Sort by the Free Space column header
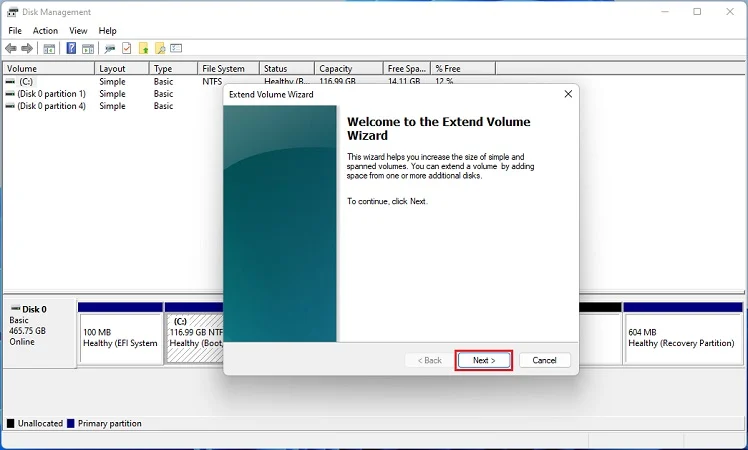 click(407, 69)
